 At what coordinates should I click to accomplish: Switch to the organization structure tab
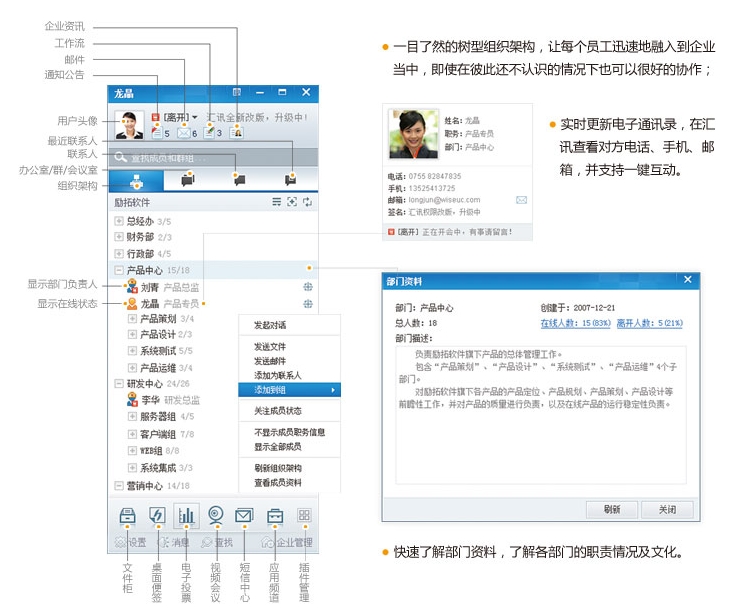(x=137, y=180)
